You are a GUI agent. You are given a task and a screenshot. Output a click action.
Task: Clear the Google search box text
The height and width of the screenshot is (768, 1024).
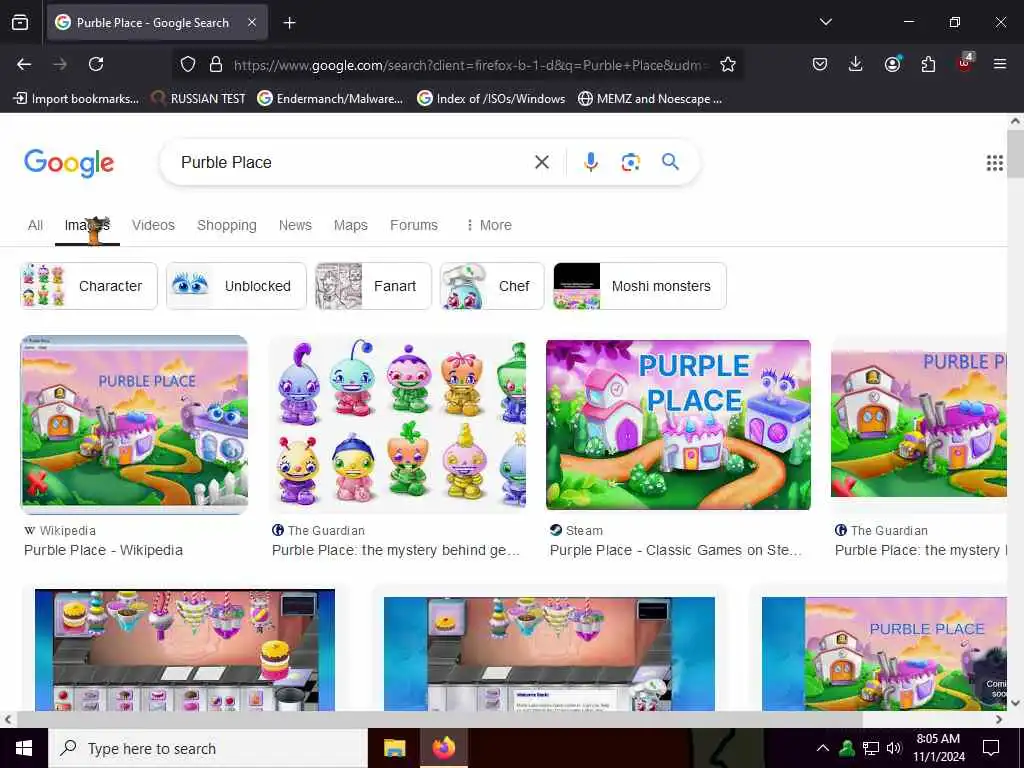click(542, 162)
